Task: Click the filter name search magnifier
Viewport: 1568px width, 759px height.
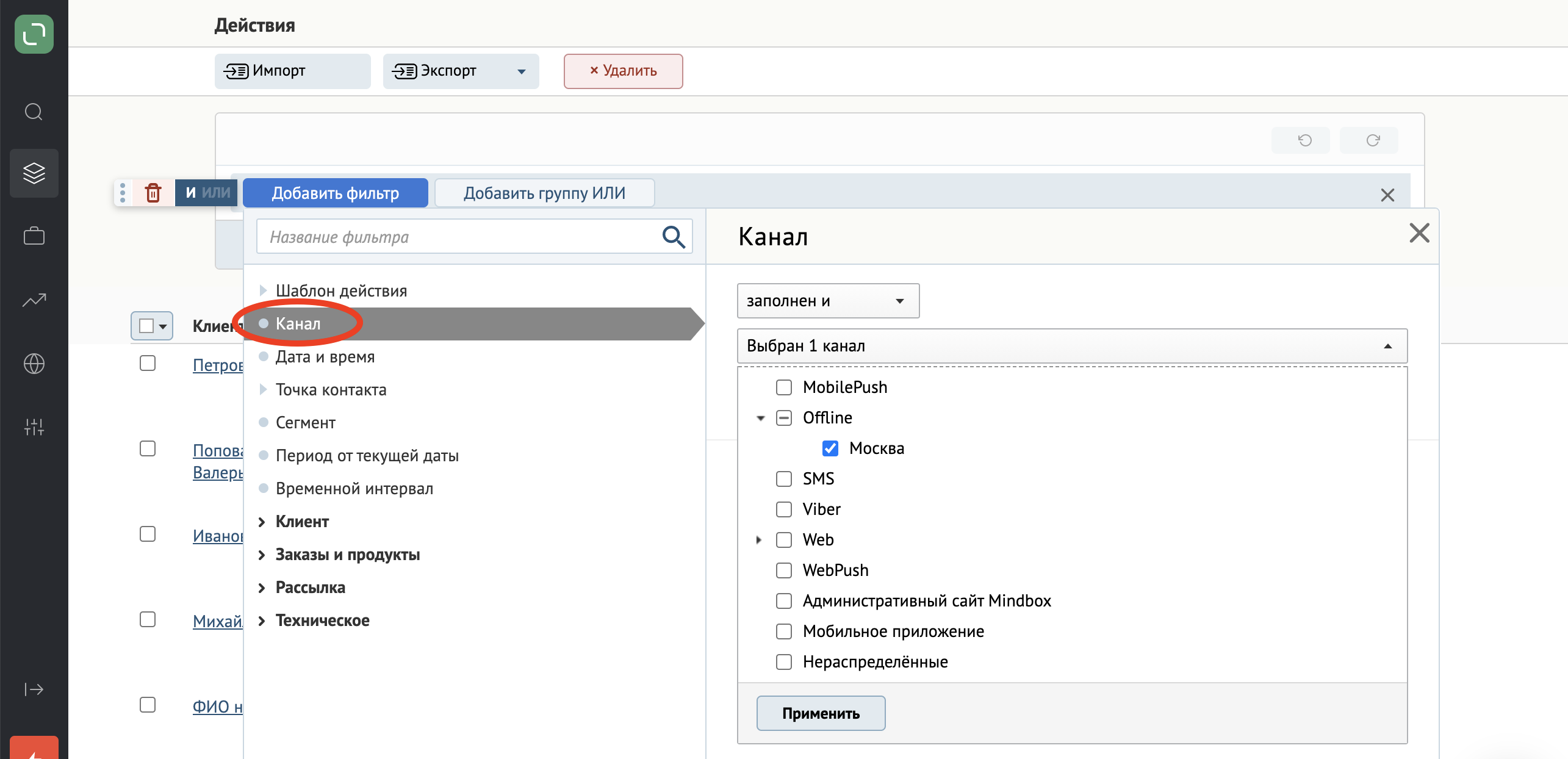Action: [x=674, y=237]
